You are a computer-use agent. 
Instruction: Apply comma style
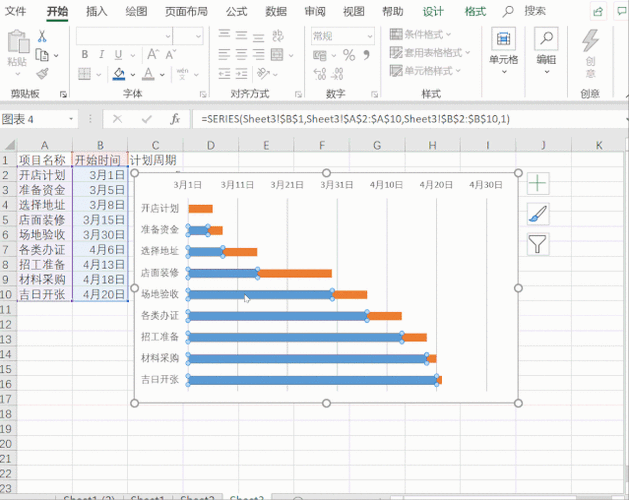tap(366, 55)
